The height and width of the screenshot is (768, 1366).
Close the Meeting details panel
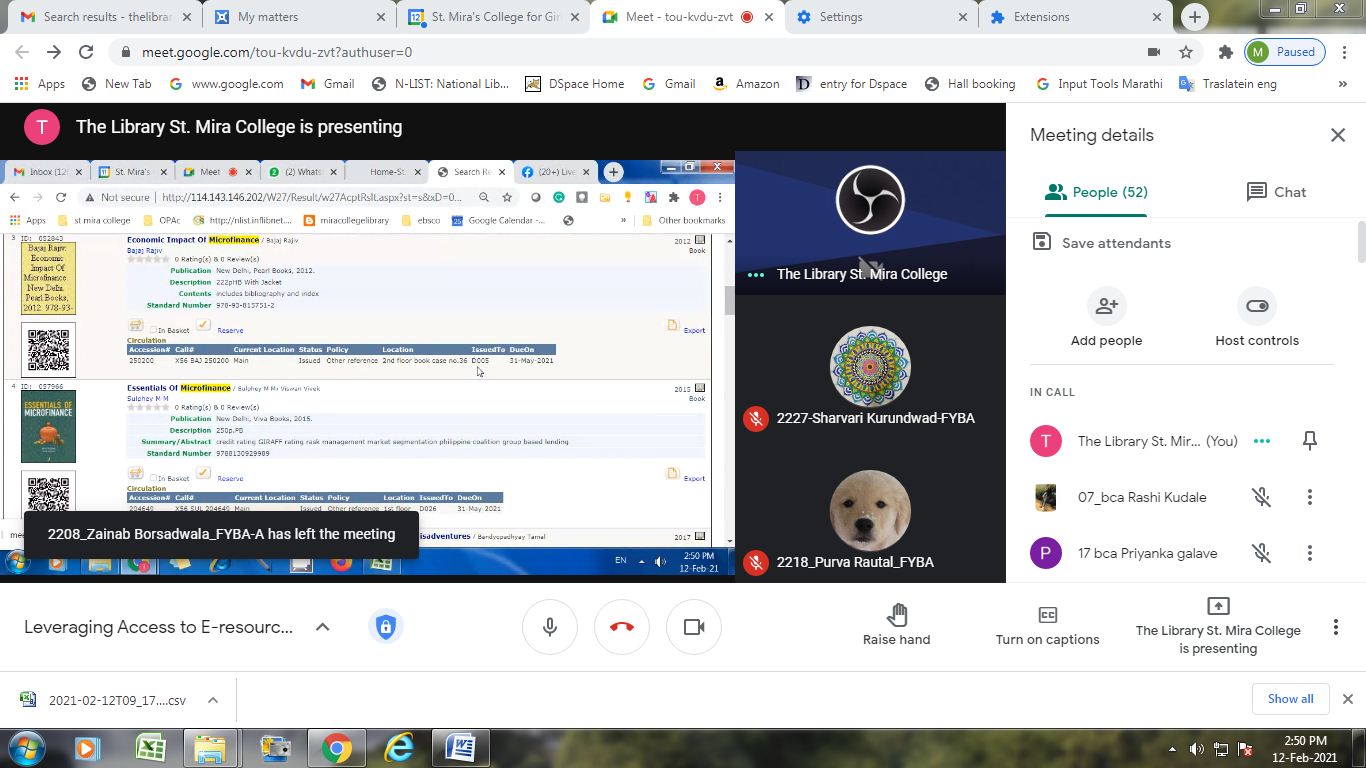[x=1337, y=135]
